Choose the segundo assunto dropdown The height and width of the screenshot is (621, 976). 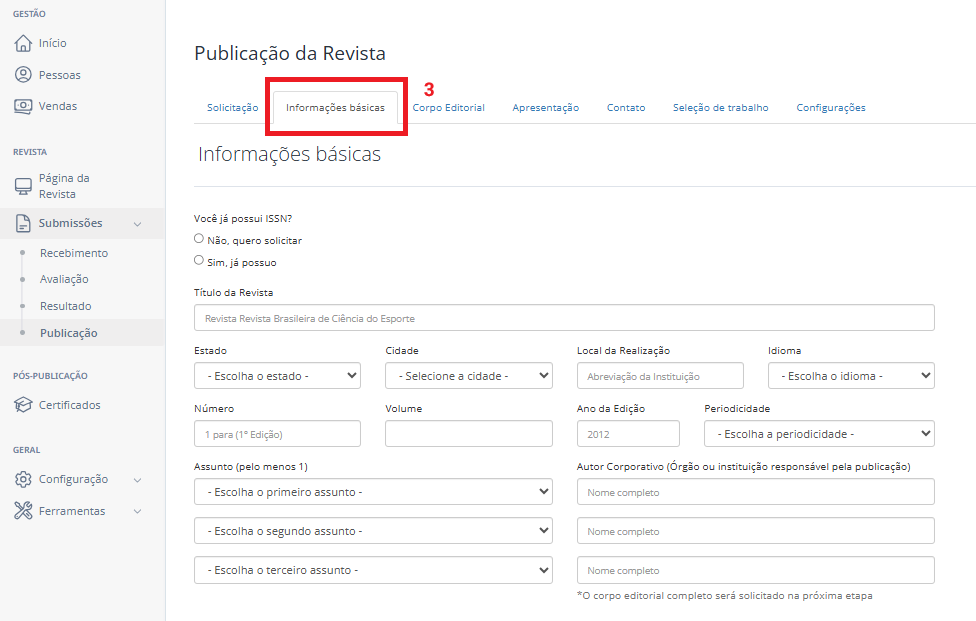click(x=373, y=531)
